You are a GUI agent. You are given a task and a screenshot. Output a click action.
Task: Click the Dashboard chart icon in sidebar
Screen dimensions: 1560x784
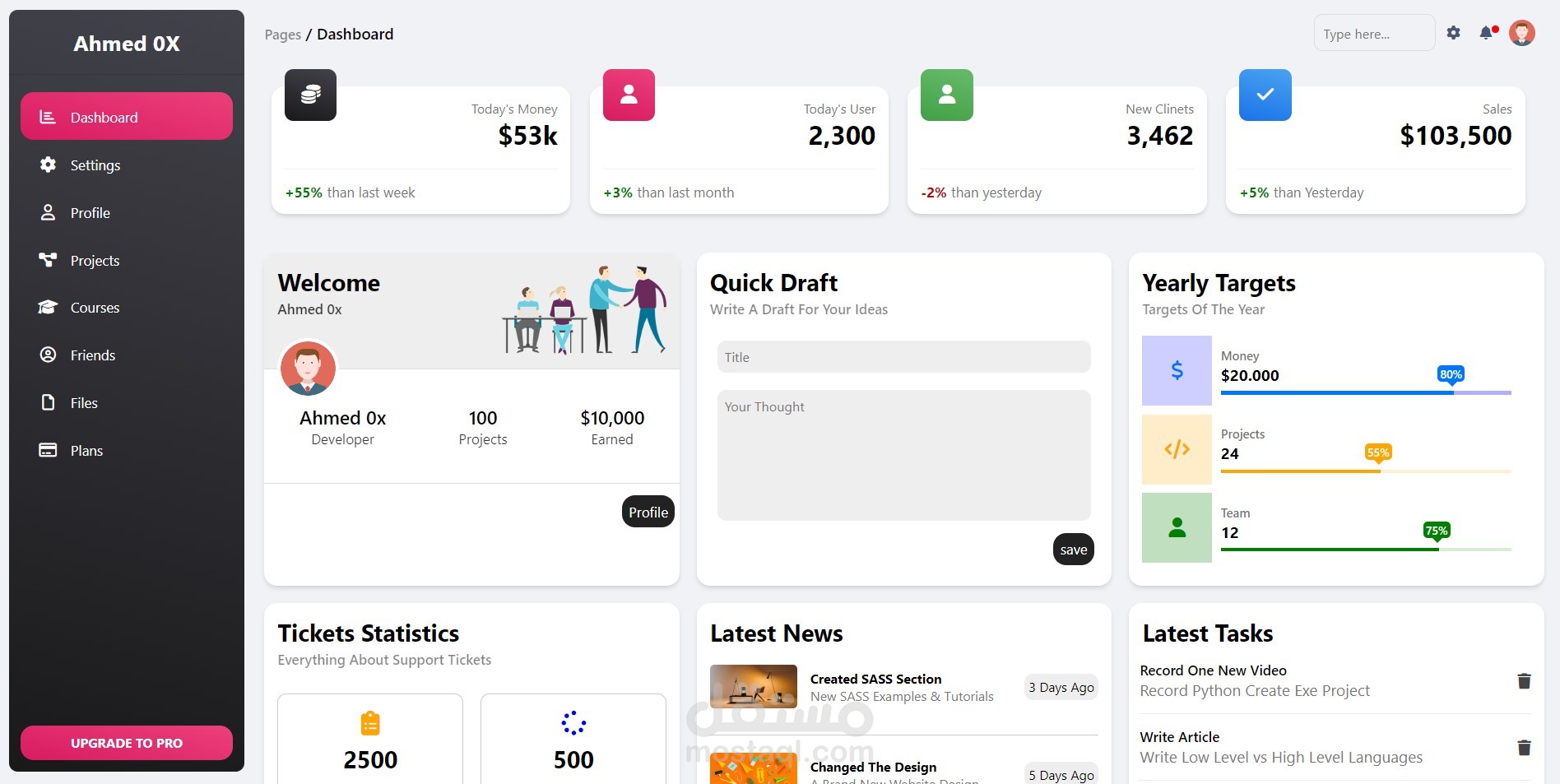click(48, 117)
